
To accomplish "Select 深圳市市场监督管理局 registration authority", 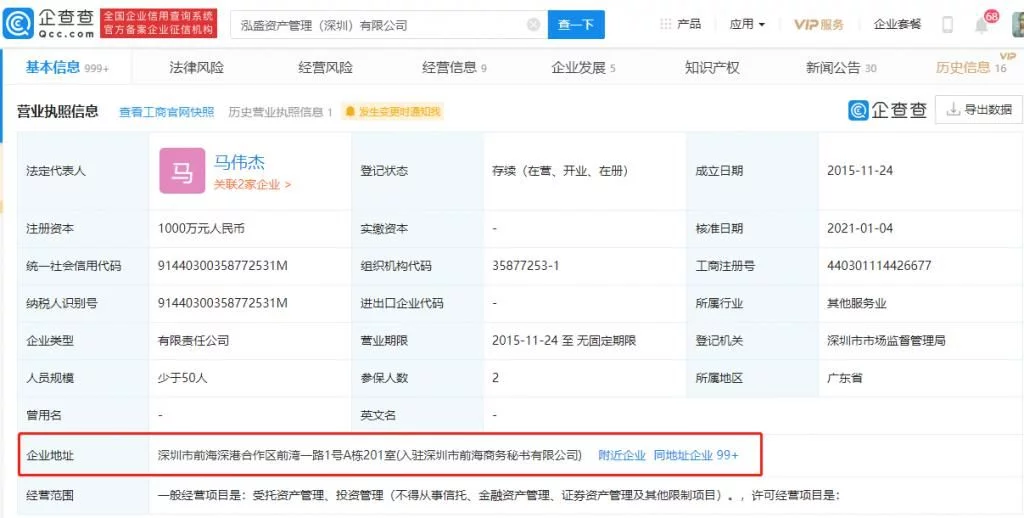I will [x=886, y=340].
